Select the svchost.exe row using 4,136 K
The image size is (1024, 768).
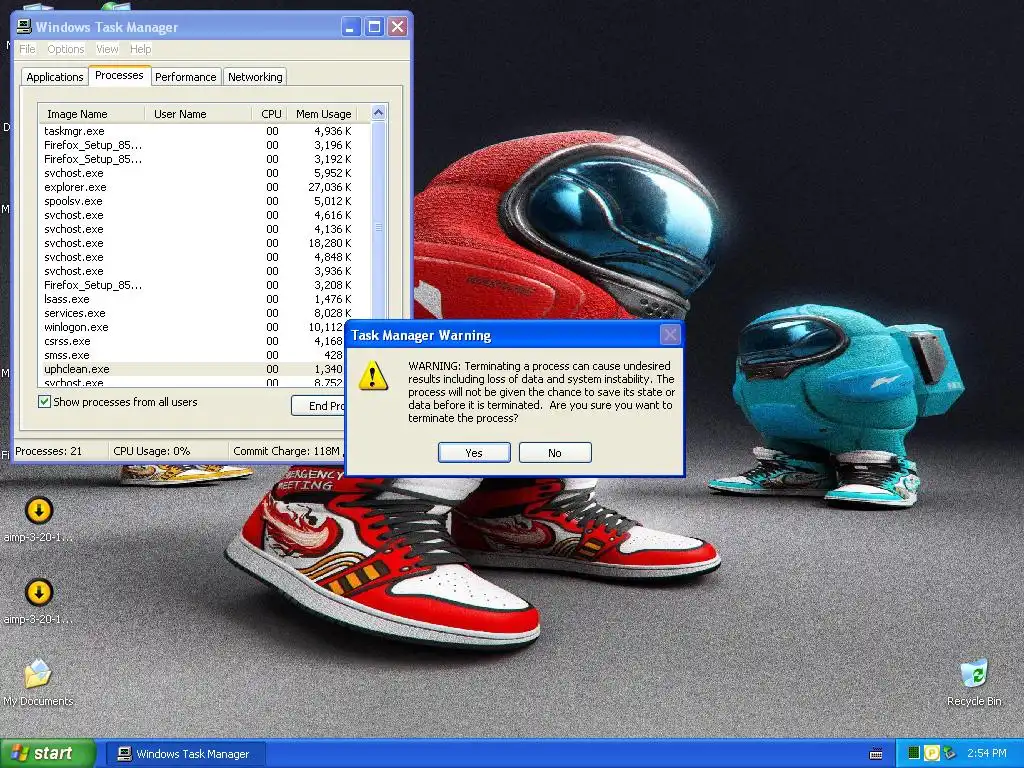[199, 229]
